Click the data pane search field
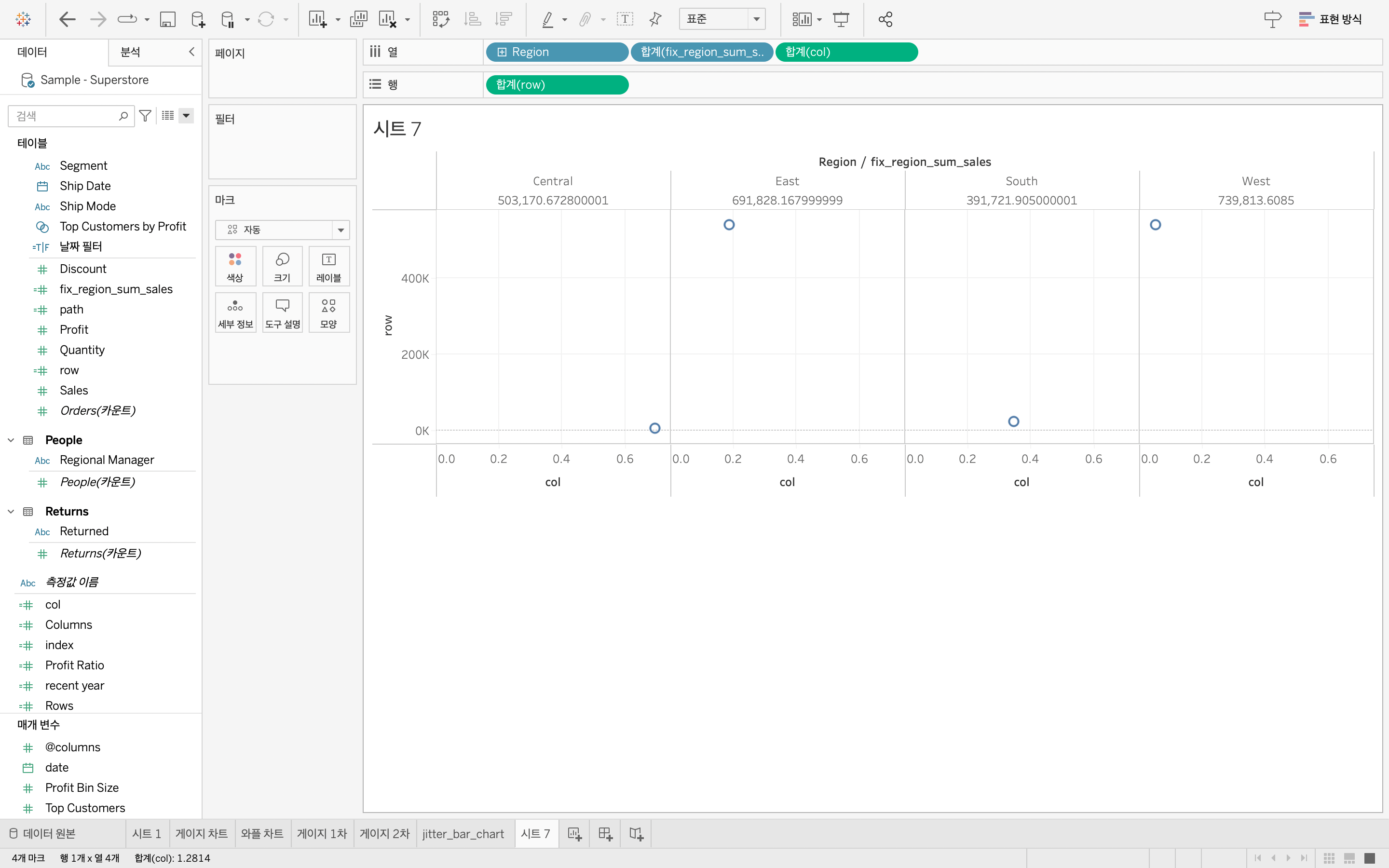Screen dimensions: 1389x868 point(64,116)
